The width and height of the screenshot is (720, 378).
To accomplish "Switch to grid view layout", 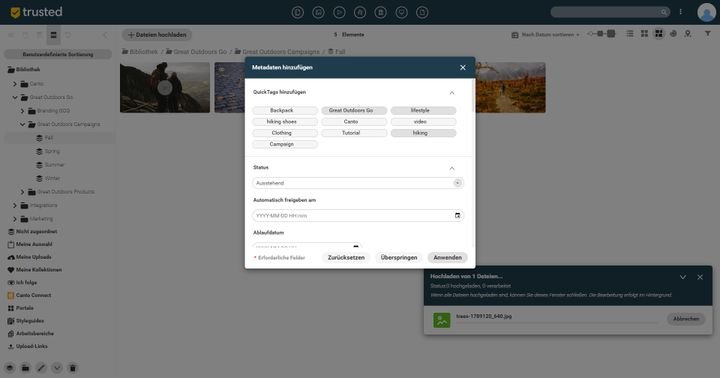I will pos(644,34).
